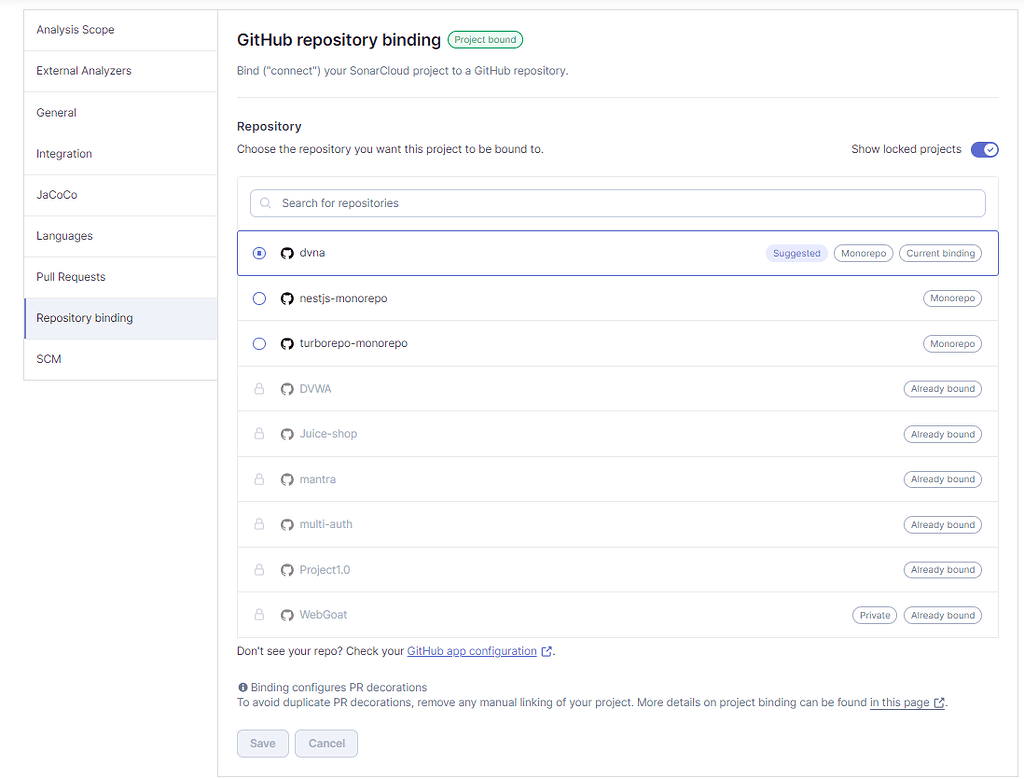This screenshot has width=1024, height=779.
Task: Disable the Show locked projects toggle
Action: 984,149
